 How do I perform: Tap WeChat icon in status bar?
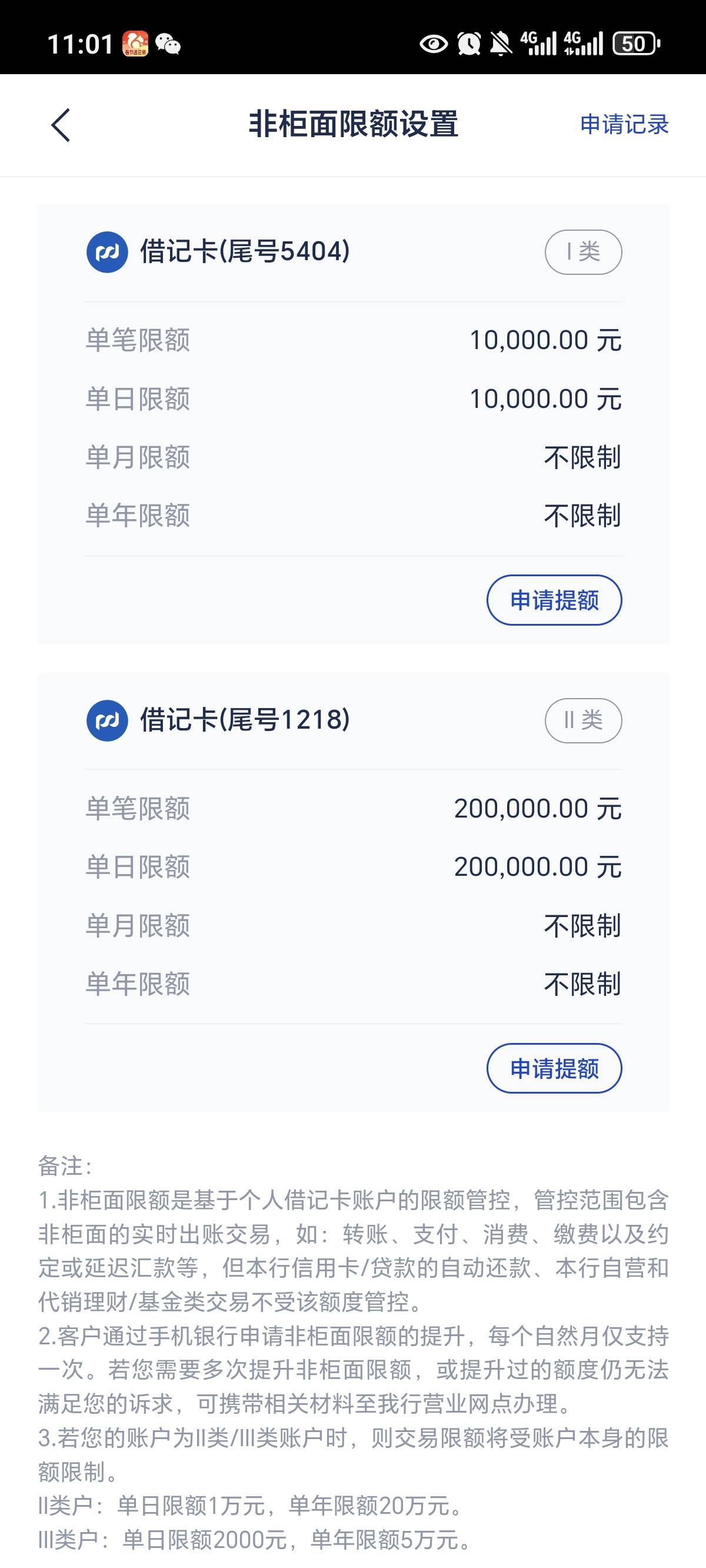tap(167, 44)
